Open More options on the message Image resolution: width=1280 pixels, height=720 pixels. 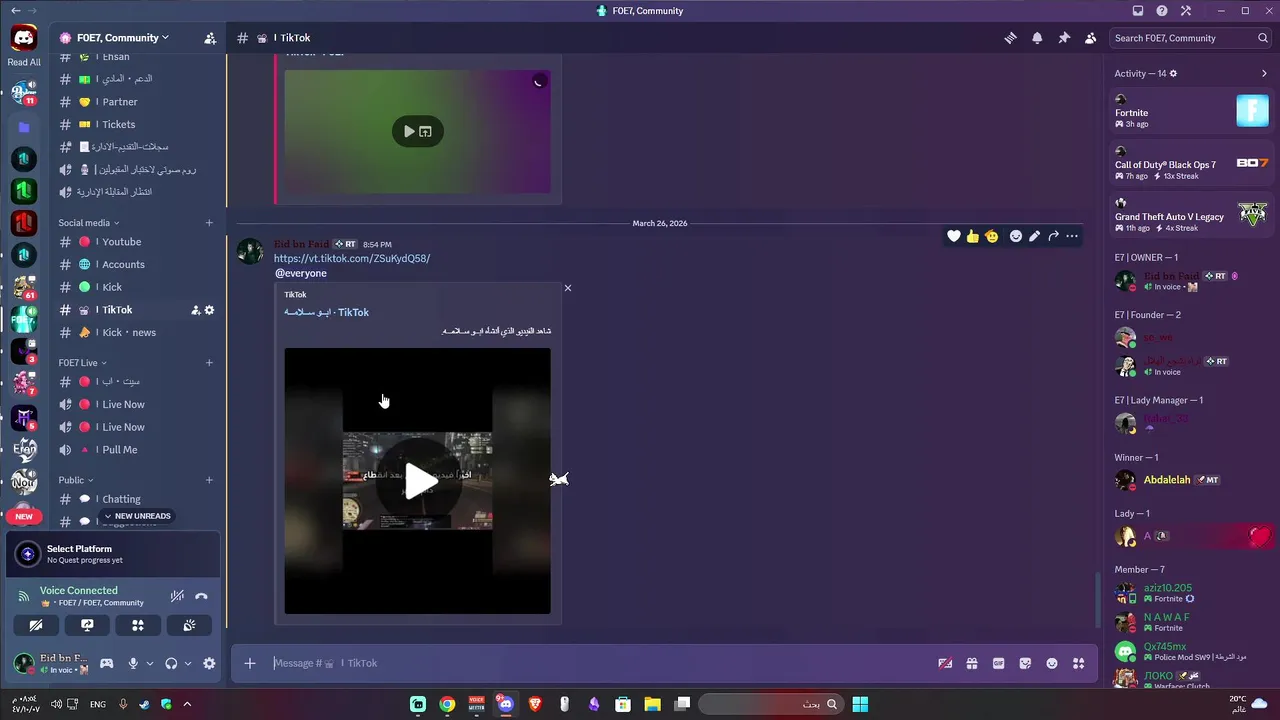(x=1072, y=236)
